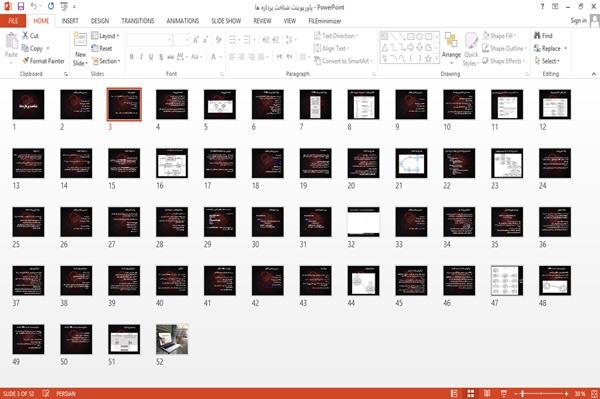Select slide 52 thumbnail

[x=172, y=339]
